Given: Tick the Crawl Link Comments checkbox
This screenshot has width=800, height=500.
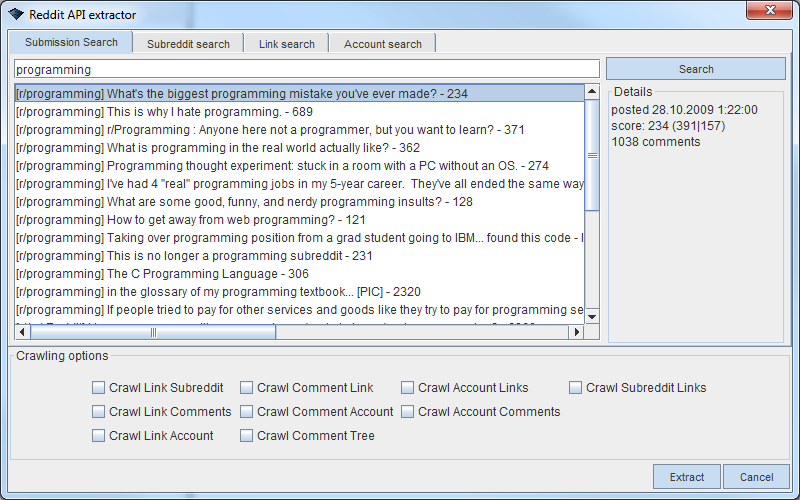Looking at the screenshot, I should [x=98, y=412].
